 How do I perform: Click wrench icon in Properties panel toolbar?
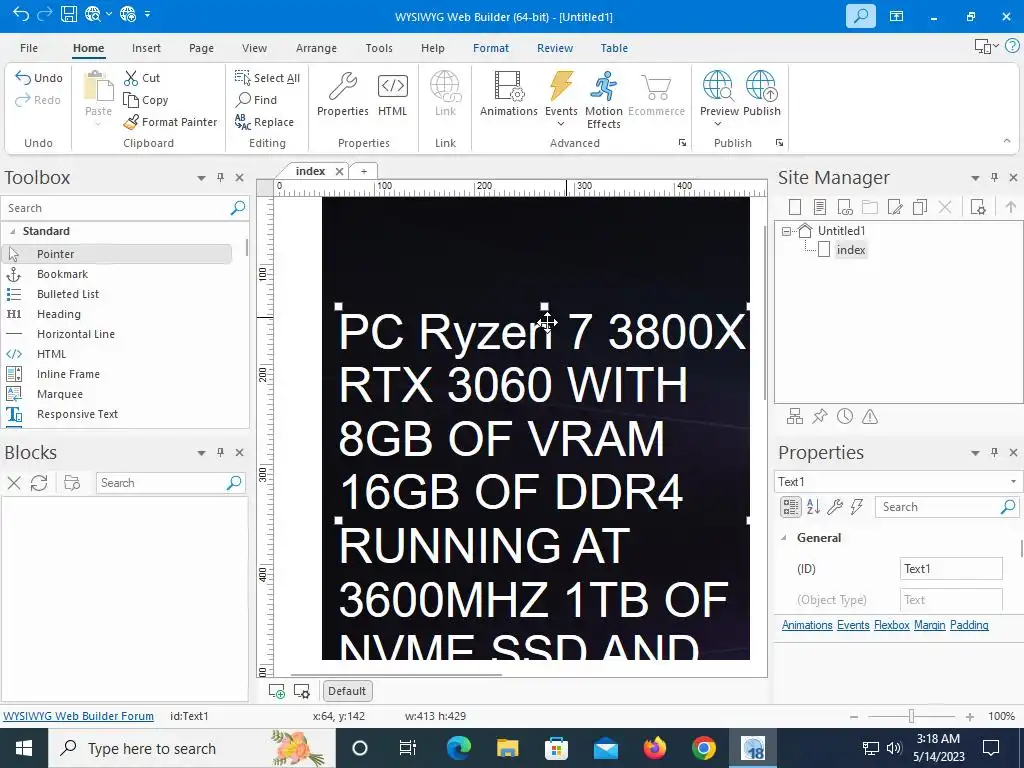click(x=835, y=507)
